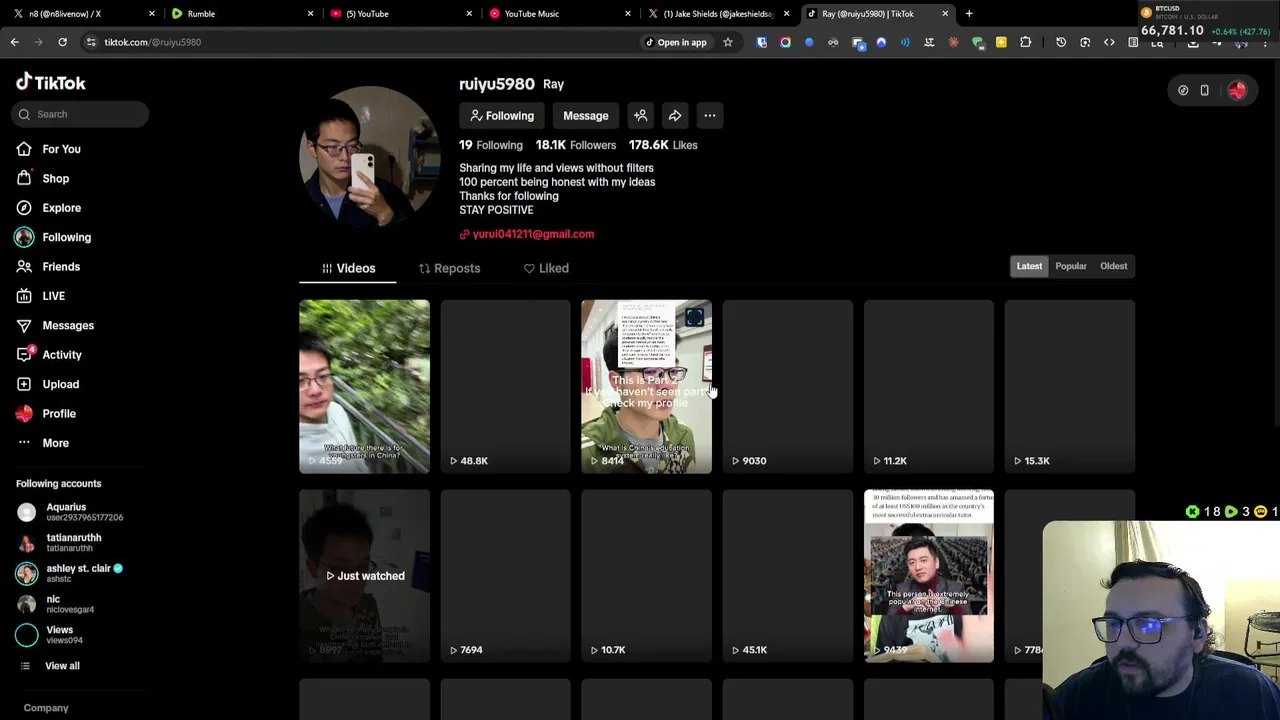Click the TikTok logo
The image size is (1280, 720).
[51, 83]
